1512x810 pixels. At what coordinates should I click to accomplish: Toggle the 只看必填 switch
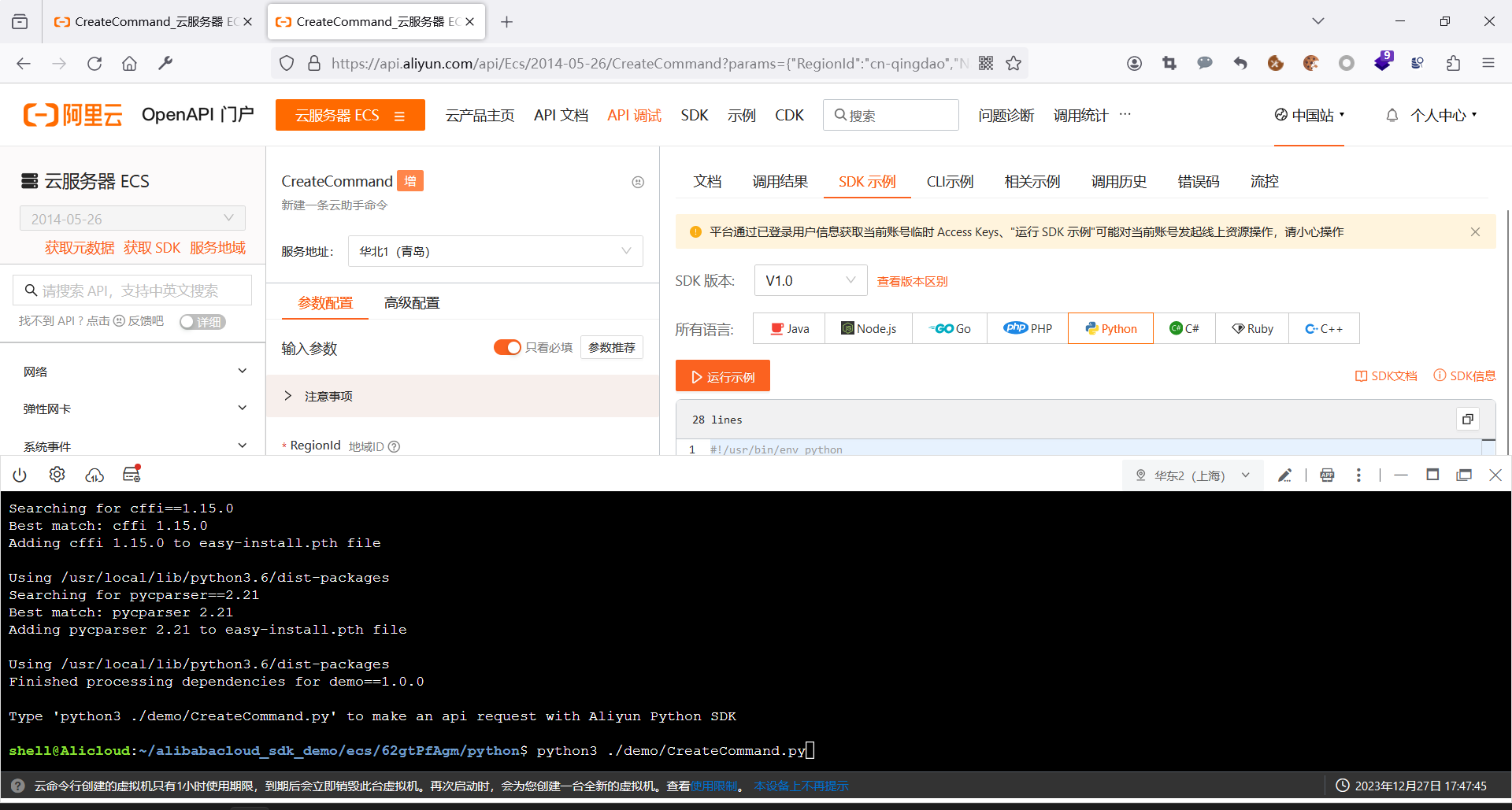point(507,347)
